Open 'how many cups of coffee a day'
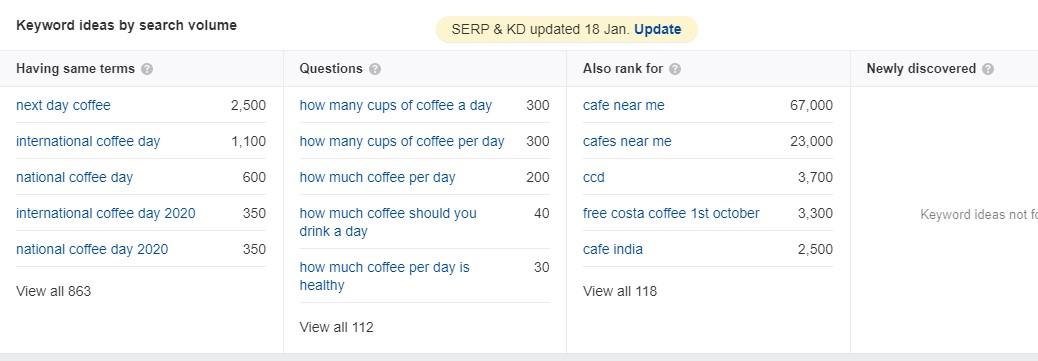Screen dimensions: 1038x361 coord(396,105)
